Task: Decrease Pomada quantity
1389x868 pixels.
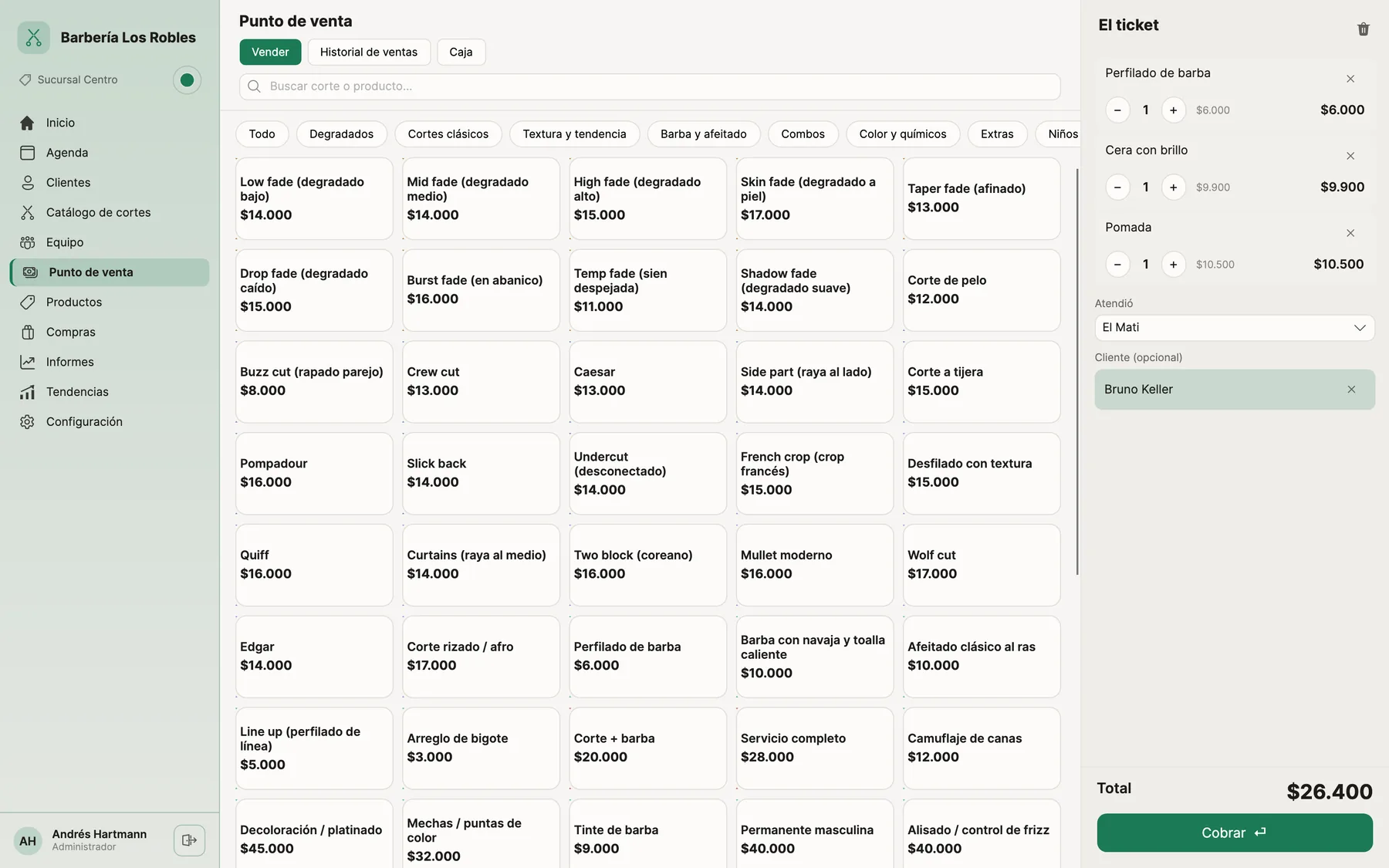Action: pyautogui.click(x=1117, y=265)
